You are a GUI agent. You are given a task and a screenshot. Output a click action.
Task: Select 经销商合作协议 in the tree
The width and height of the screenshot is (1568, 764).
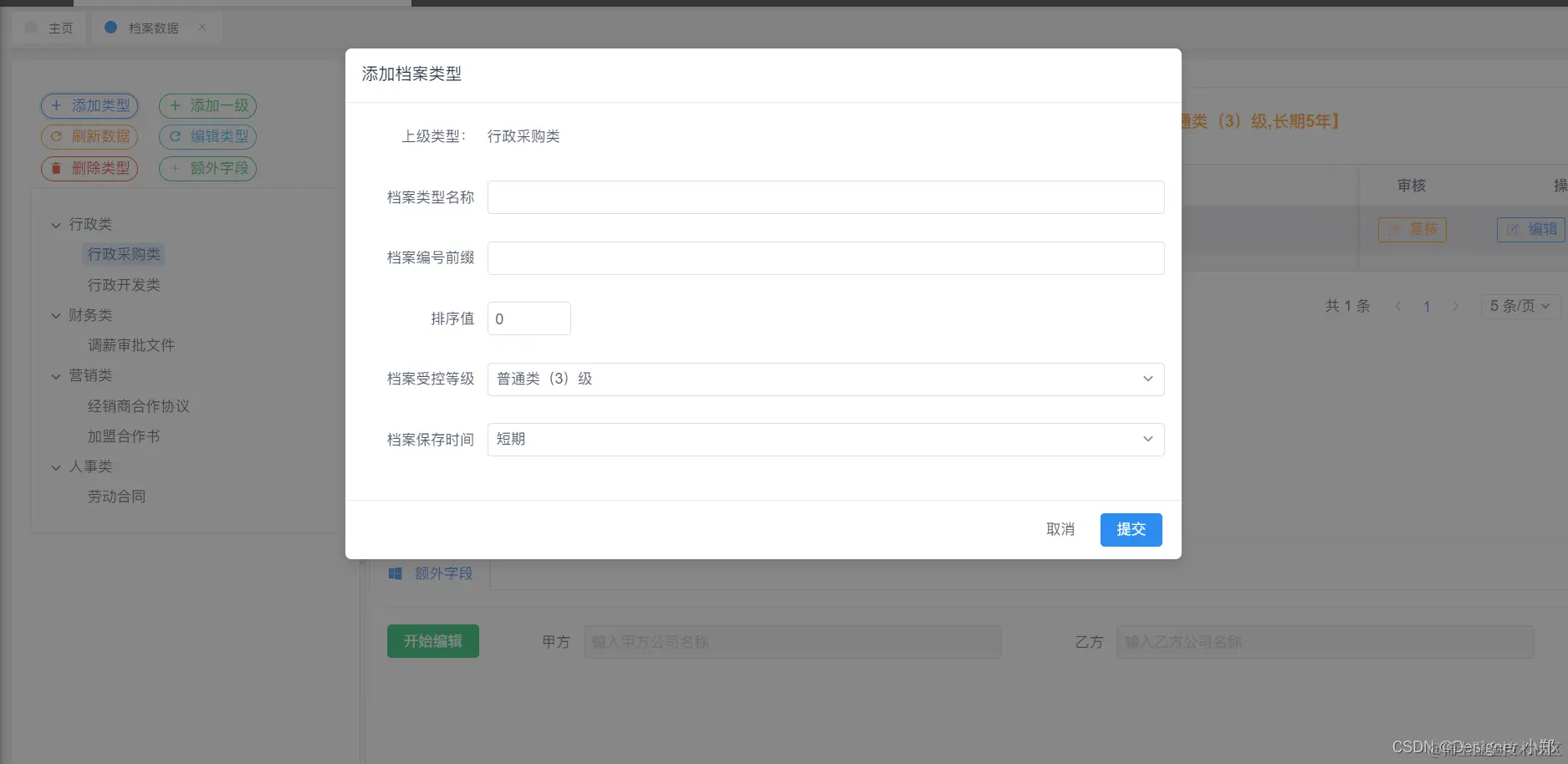point(139,406)
